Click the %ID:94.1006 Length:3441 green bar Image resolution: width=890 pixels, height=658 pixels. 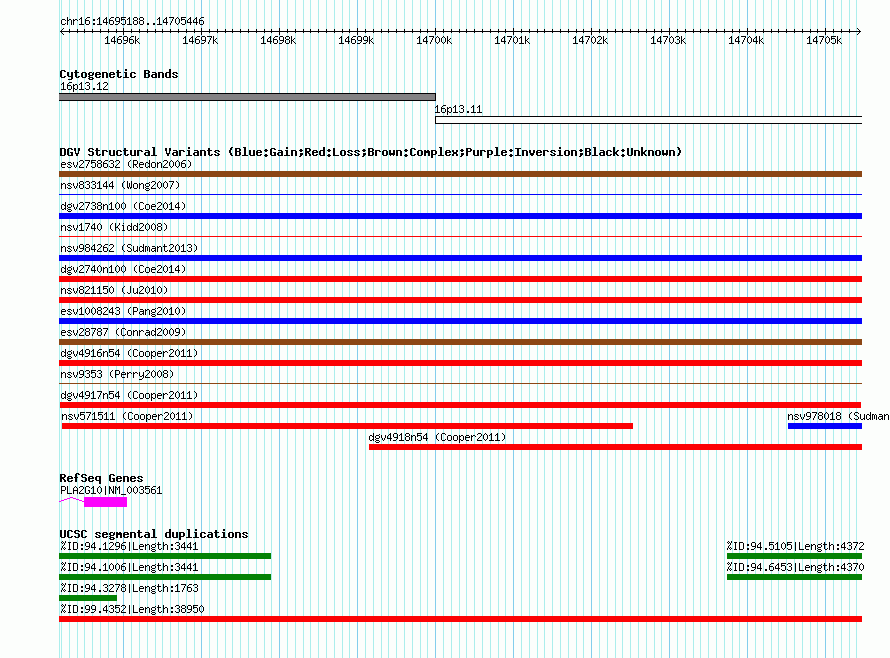coord(165,577)
